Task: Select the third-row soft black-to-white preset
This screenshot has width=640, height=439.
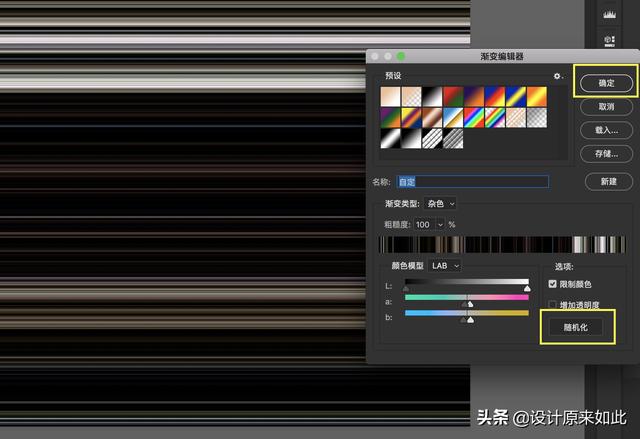Action: point(411,138)
